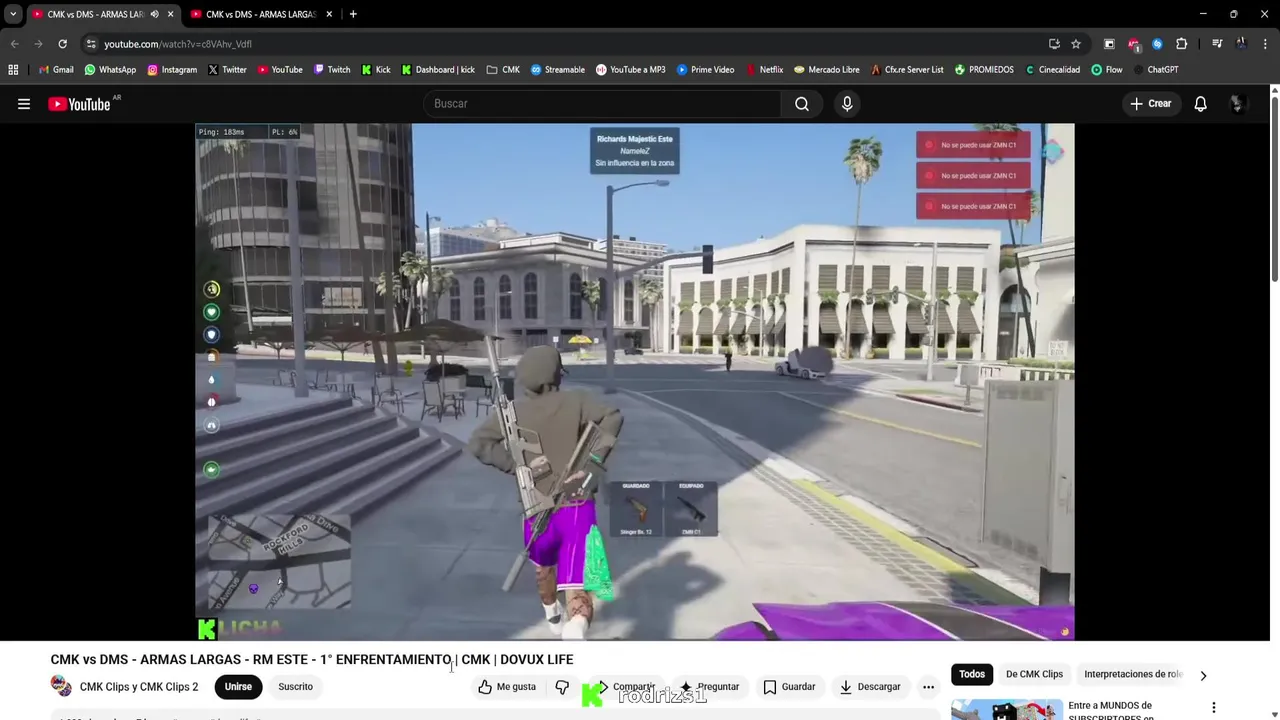Open the YouTube account avatar menu
This screenshot has height=720, width=1280.
(1237, 104)
